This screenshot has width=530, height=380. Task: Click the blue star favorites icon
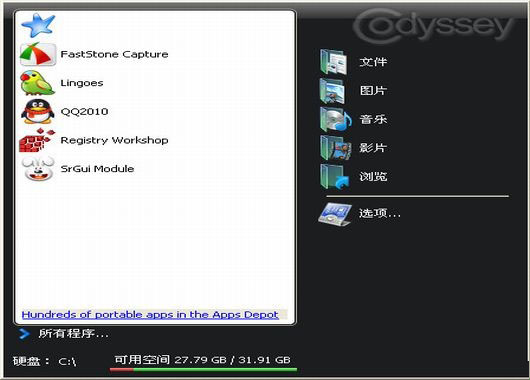38,25
